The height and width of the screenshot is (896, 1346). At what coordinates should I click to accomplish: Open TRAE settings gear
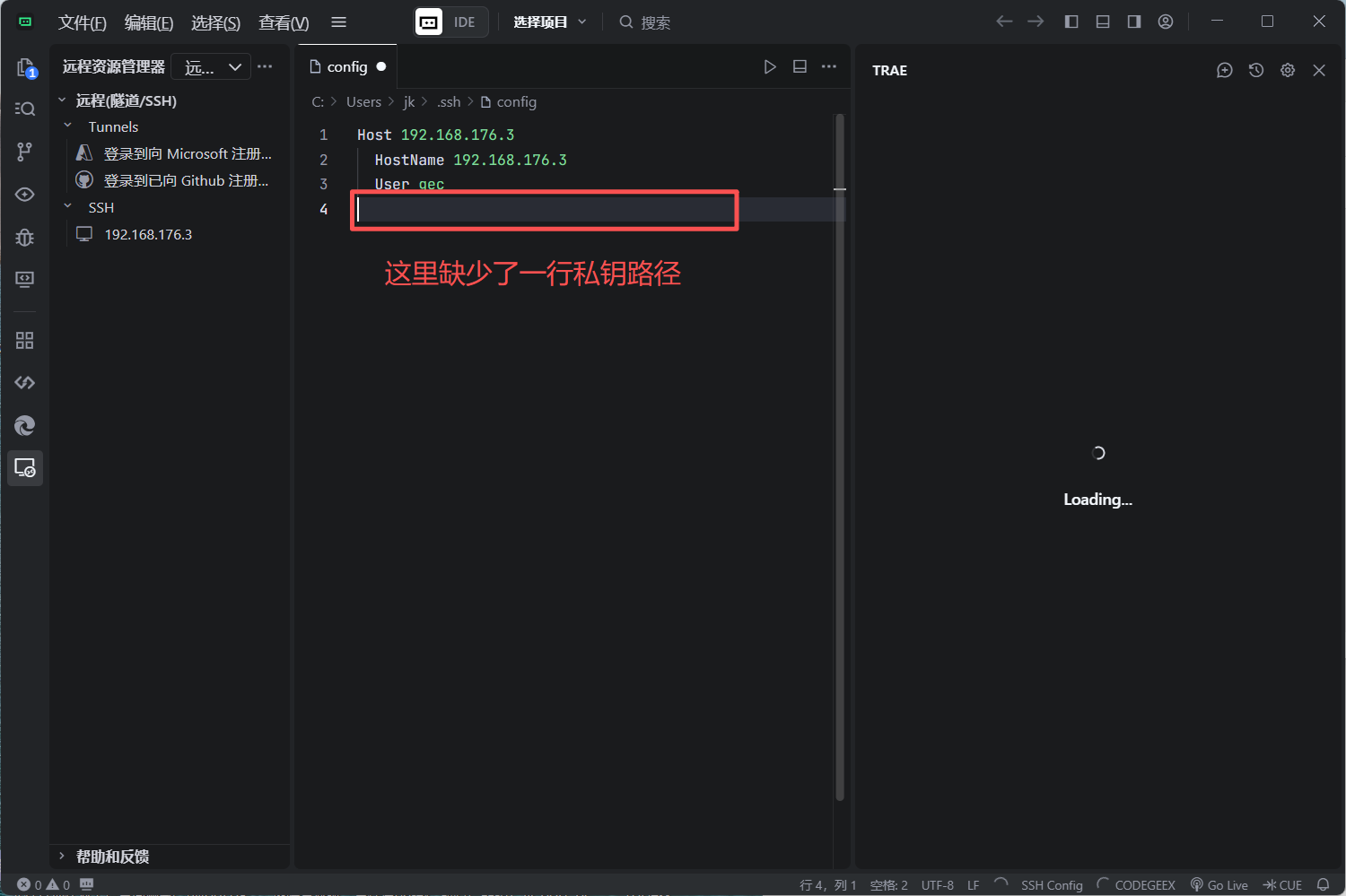[x=1288, y=70]
